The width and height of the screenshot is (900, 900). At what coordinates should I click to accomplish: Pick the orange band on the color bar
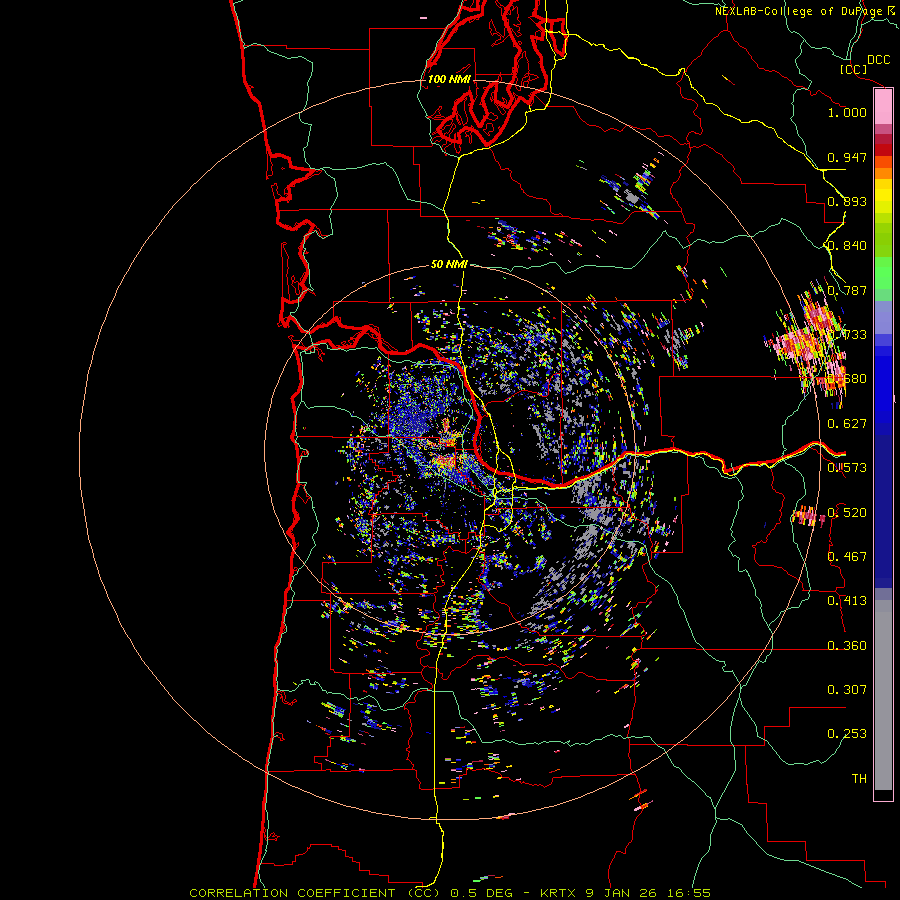(x=883, y=173)
